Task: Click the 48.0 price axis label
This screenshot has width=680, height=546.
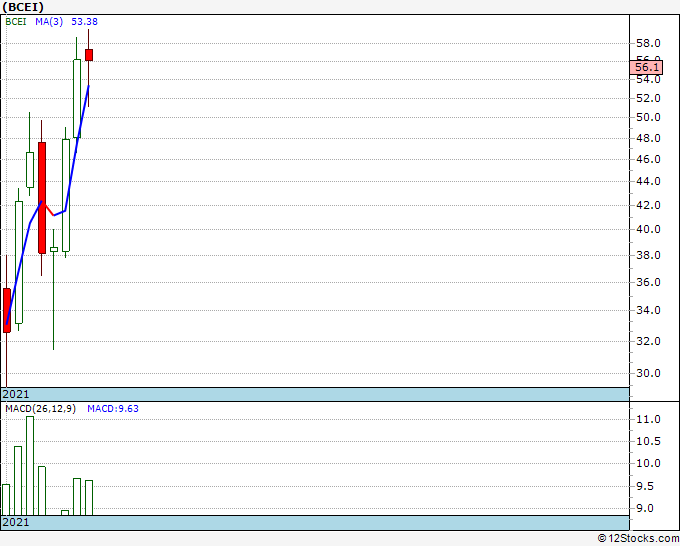Action: point(648,138)
